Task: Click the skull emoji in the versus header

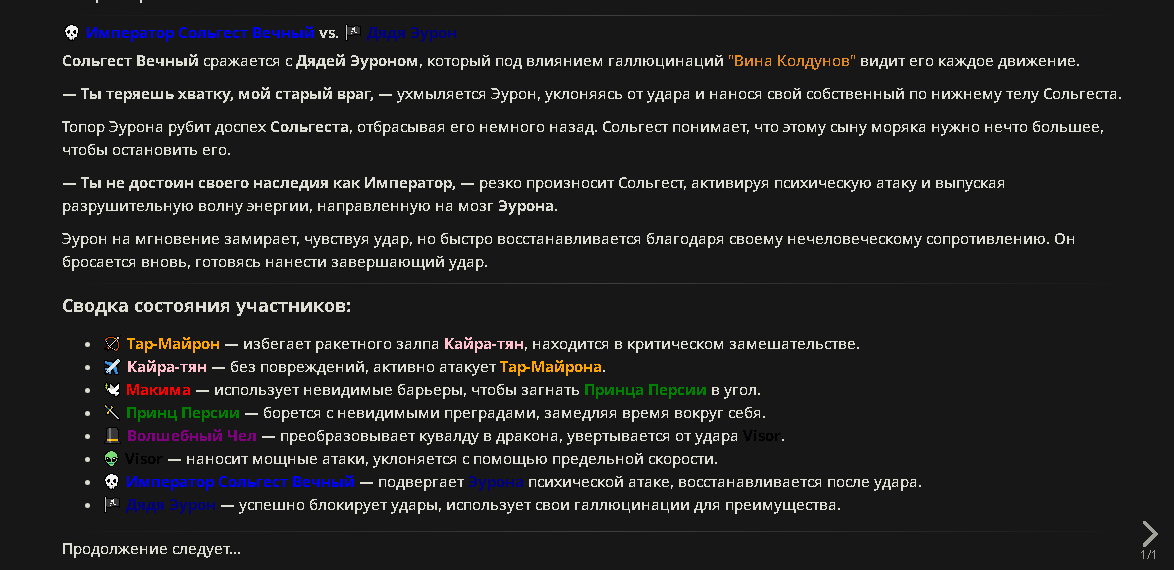Action: (71, 33)
